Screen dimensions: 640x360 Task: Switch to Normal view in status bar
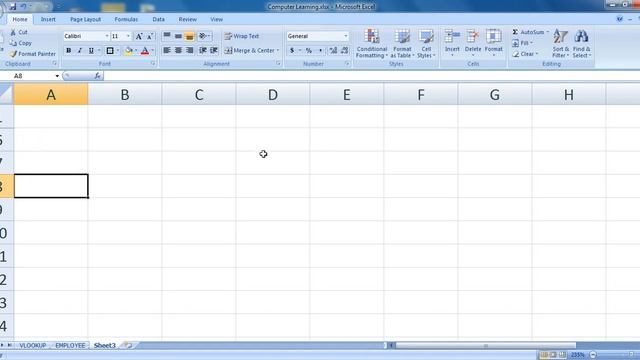click(544, 355)
